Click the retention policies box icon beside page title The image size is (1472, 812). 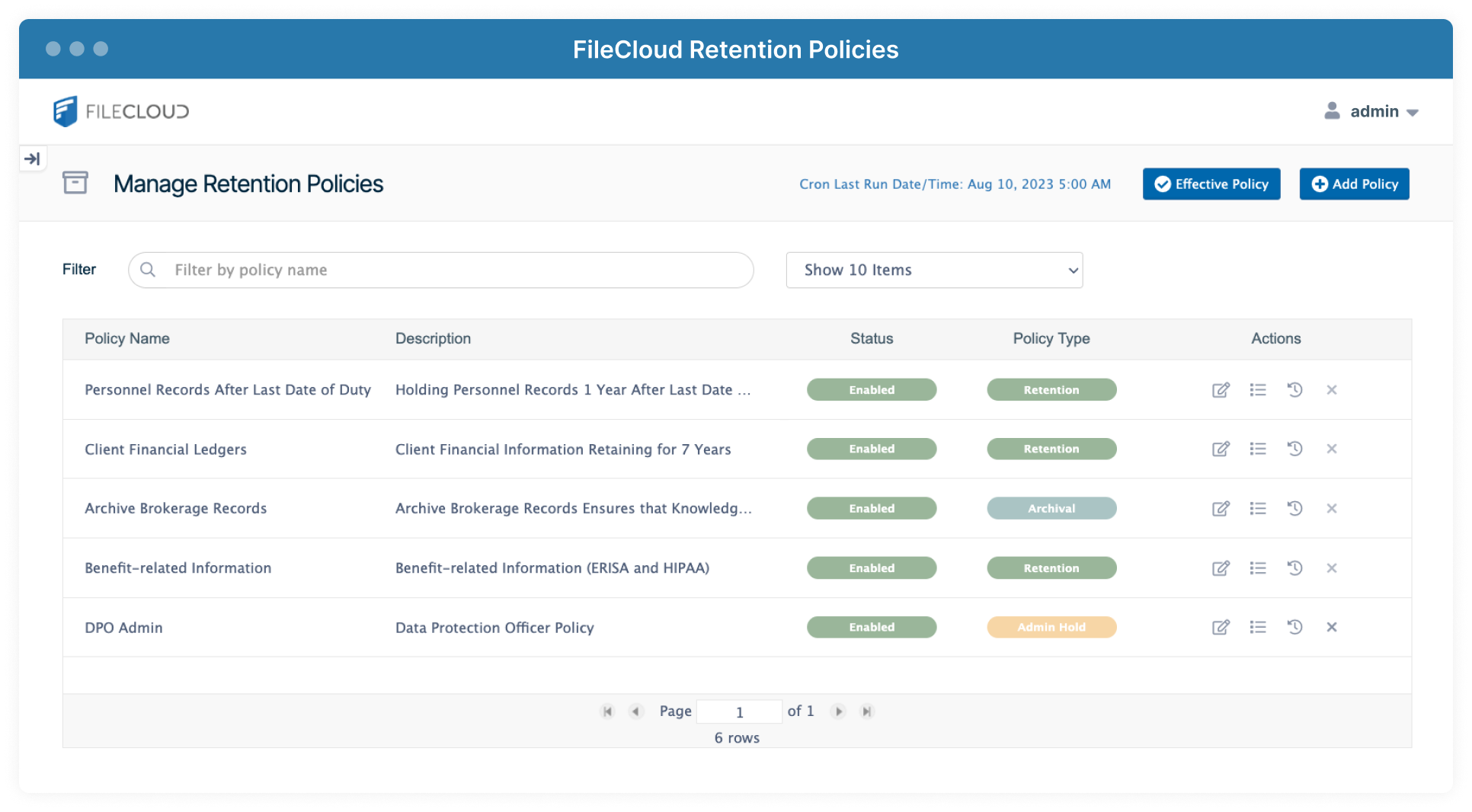point(75,183)
